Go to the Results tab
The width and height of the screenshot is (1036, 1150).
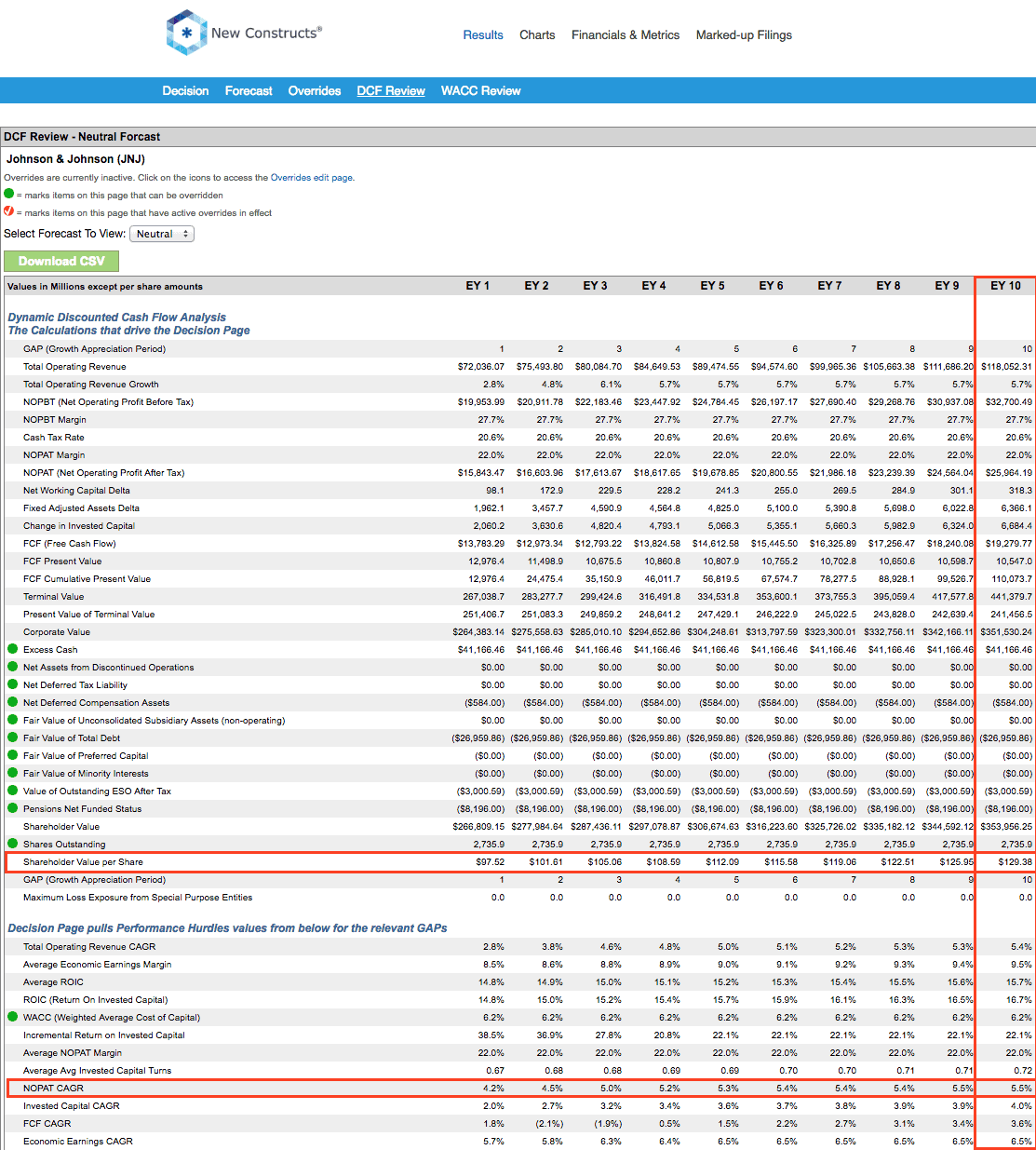click(483, 35)
